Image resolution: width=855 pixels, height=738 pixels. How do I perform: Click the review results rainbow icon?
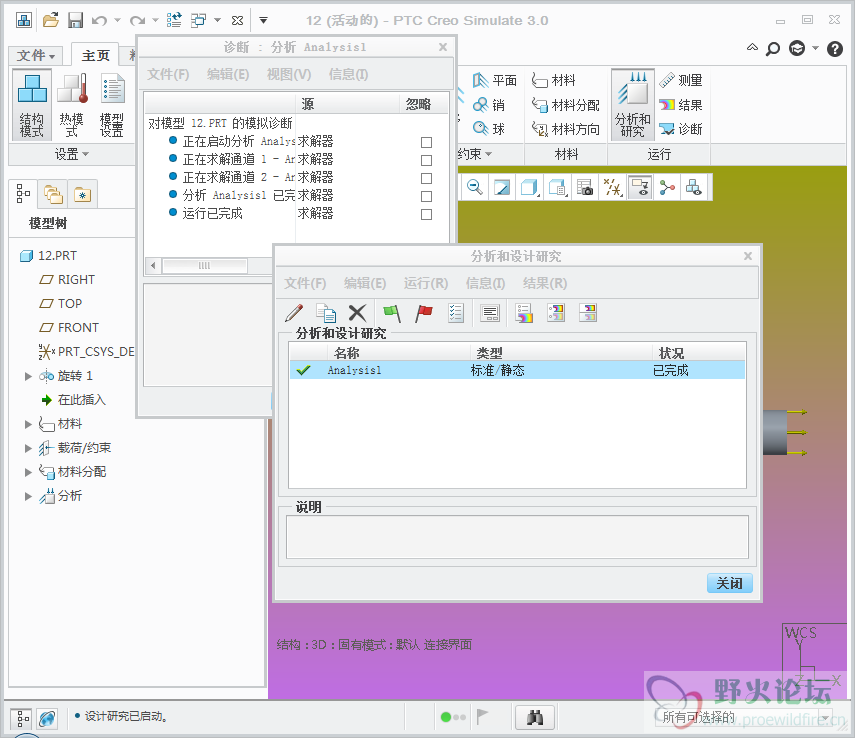(524, 313)
